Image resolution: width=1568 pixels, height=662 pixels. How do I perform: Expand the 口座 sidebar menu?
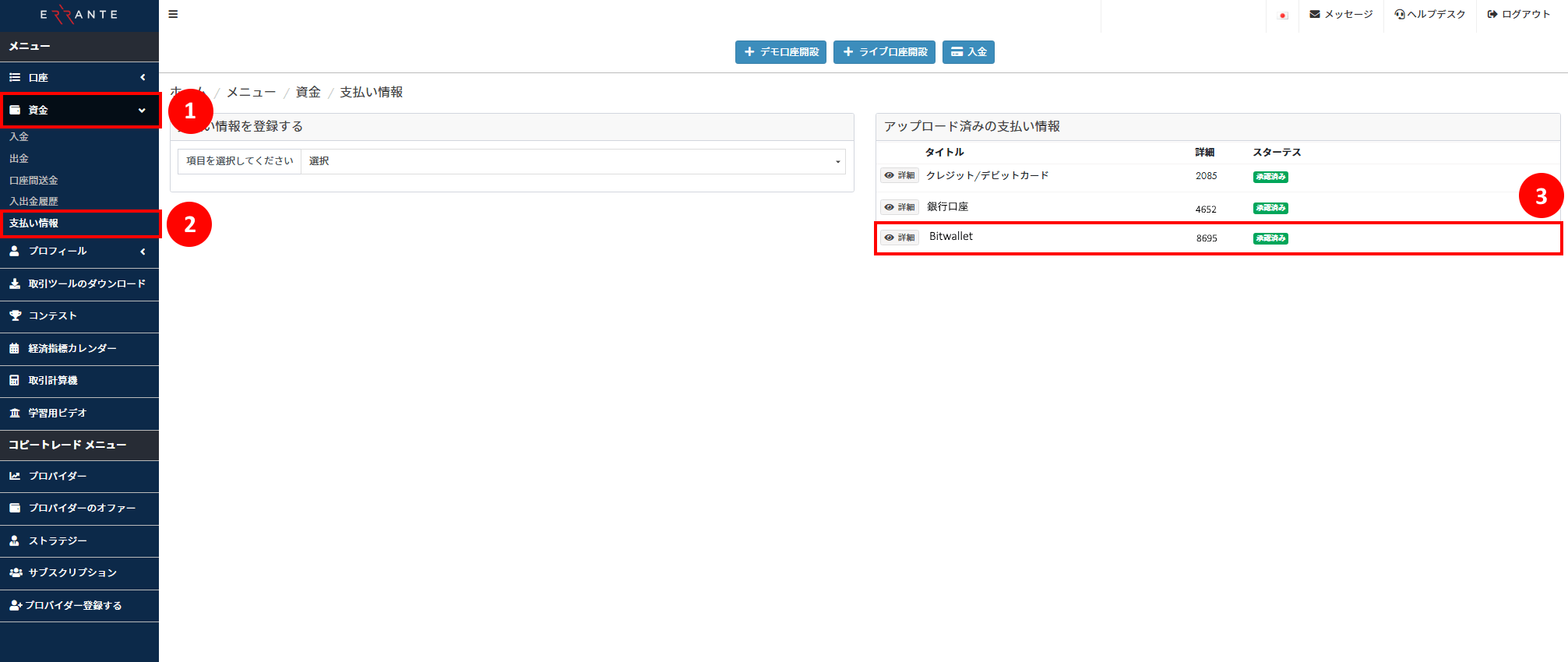coord(79,78)
